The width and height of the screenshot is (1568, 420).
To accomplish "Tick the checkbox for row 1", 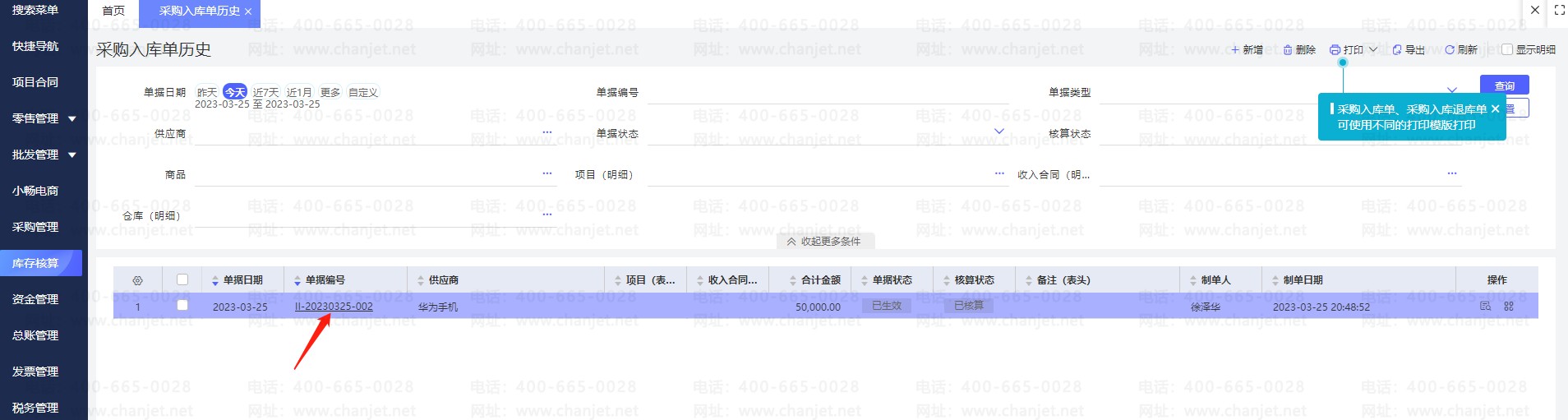I will (182, 306).
